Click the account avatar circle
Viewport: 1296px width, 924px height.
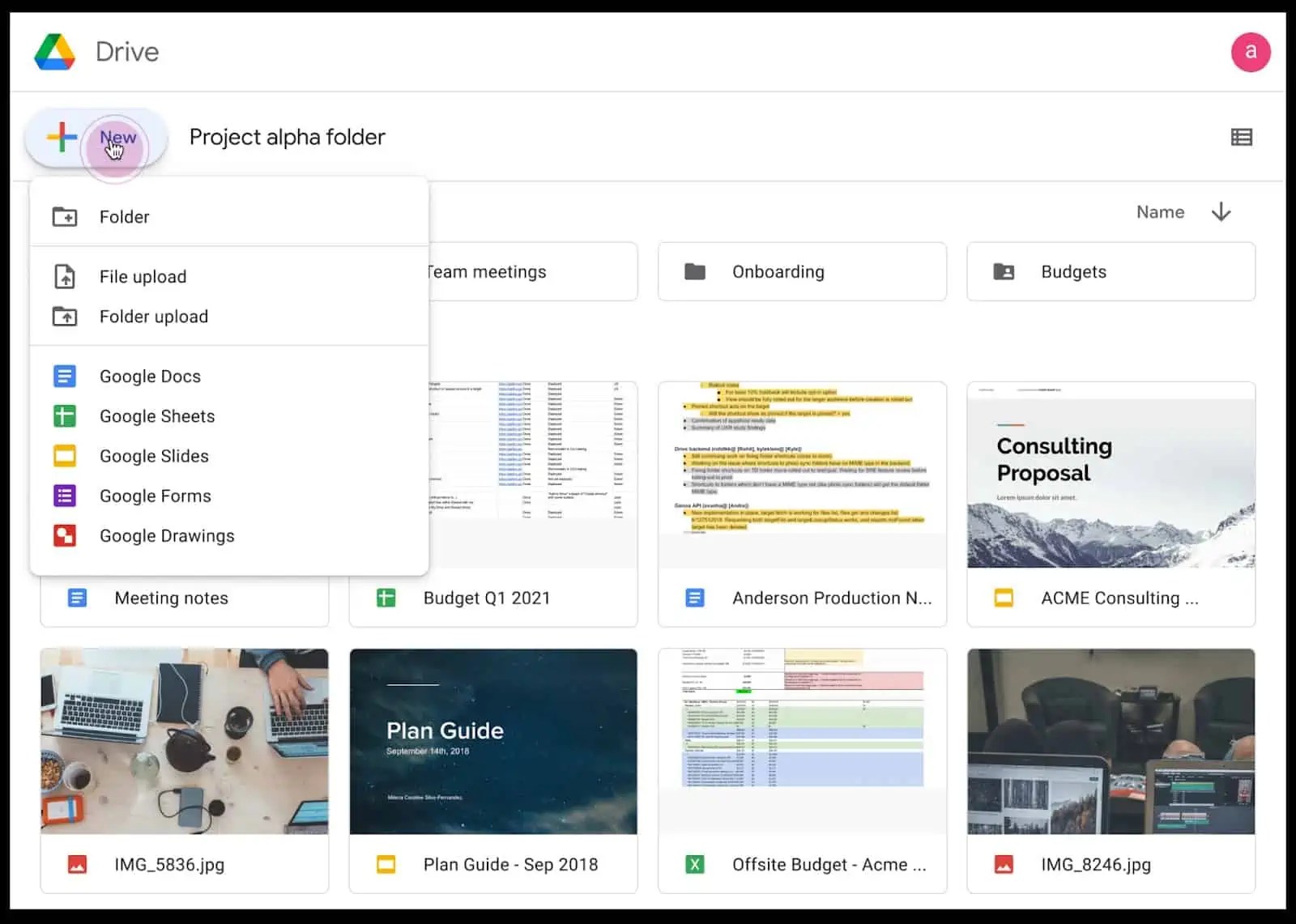pyautogui.click(x=1251, y=51)
